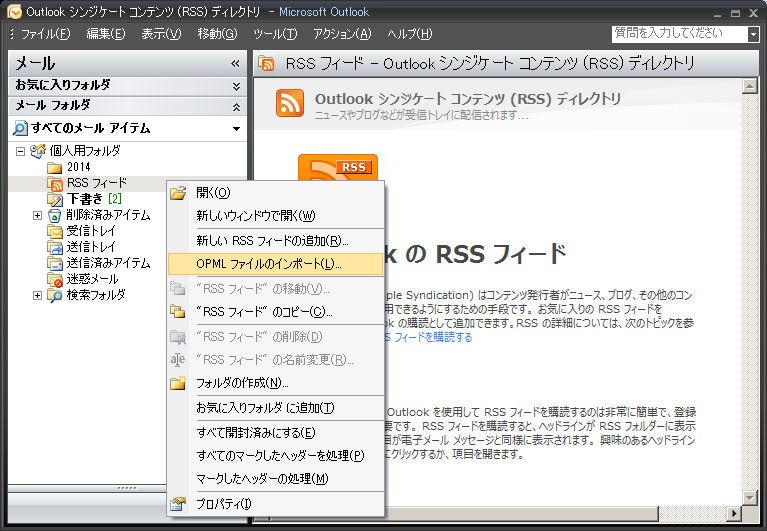Click the vertical scrollbar up arrow
This screenshot has height=531, width=767.
(x=749, y=87)
